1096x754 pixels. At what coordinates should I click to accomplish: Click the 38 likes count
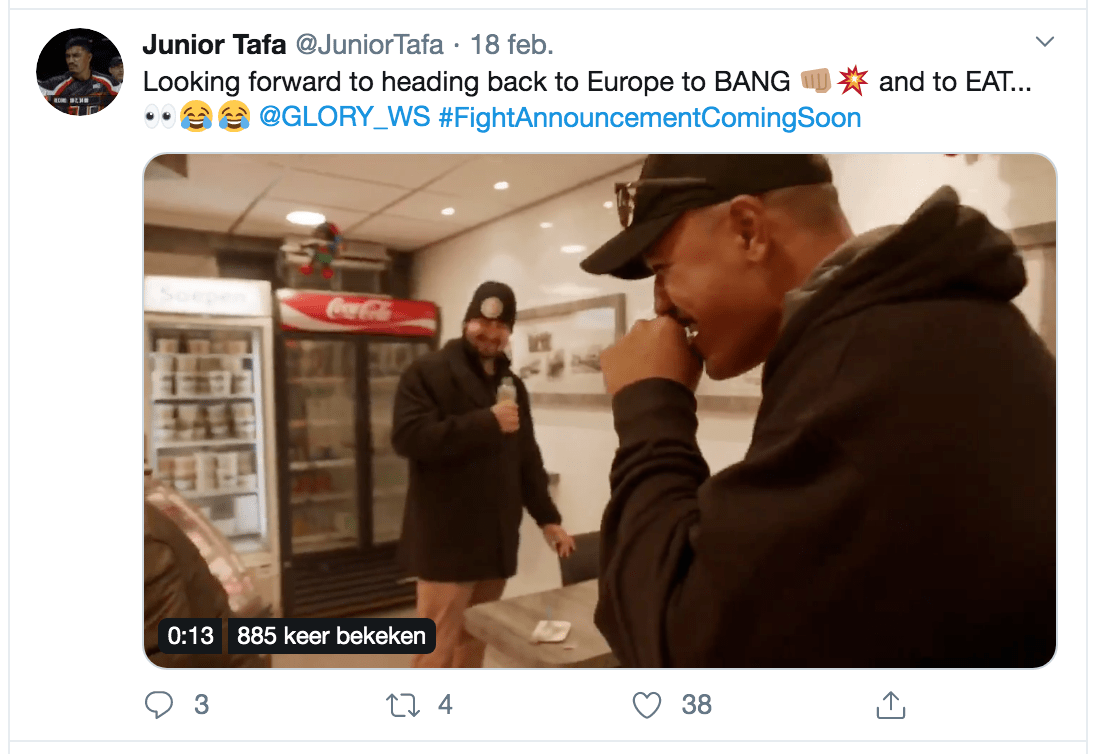click(697, 705)
